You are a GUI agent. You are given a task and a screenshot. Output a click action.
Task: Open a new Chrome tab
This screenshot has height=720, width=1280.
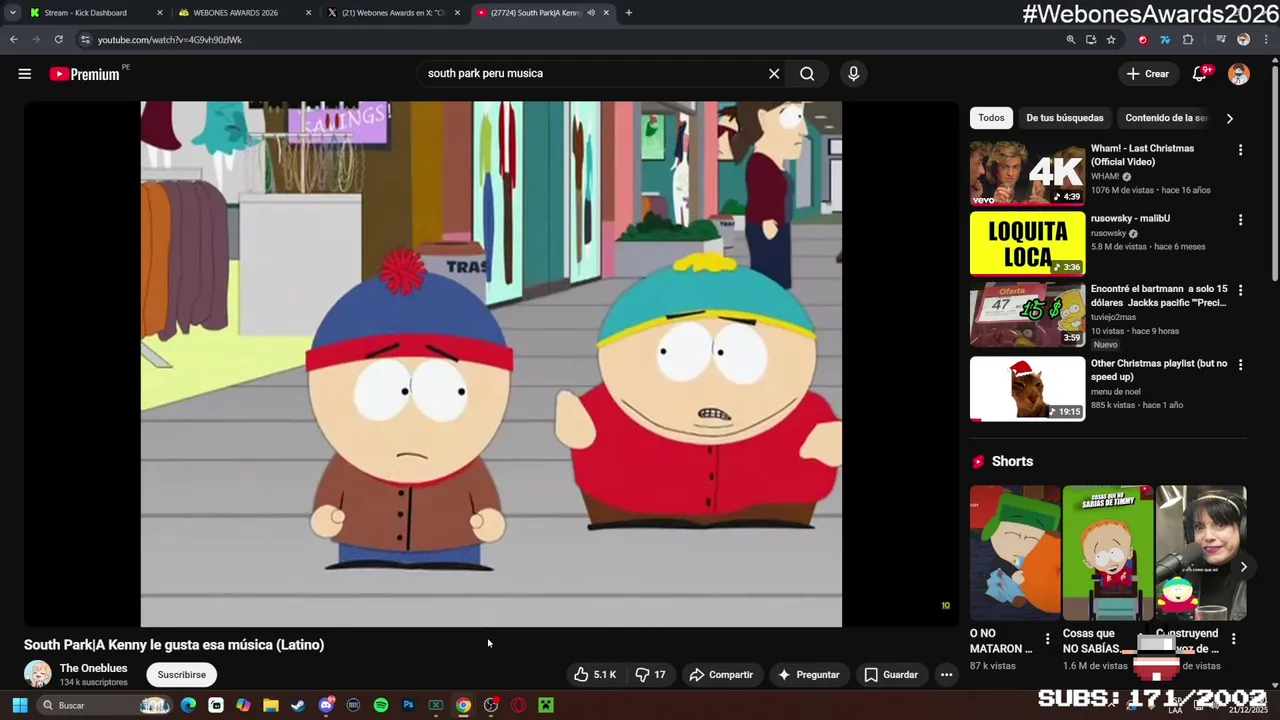(628, 13)
